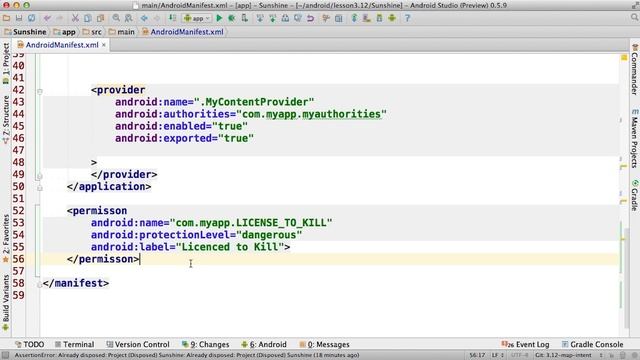Click the Copy toolbar icon
Image resolution: width=640 pixels, height=360 pixels.
[x=88, y=18]
